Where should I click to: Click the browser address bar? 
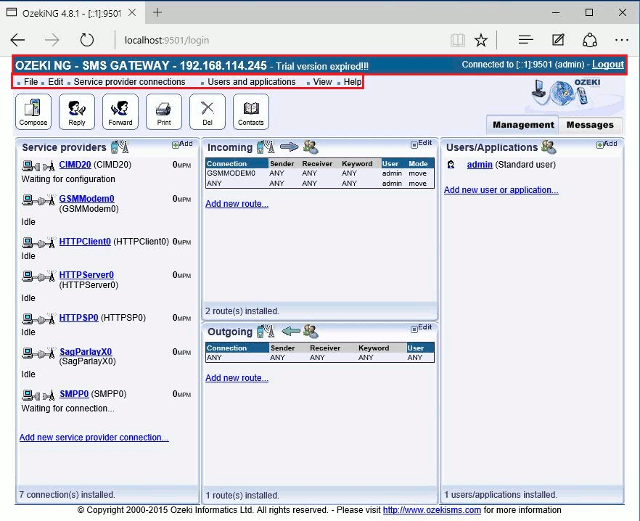280,40
